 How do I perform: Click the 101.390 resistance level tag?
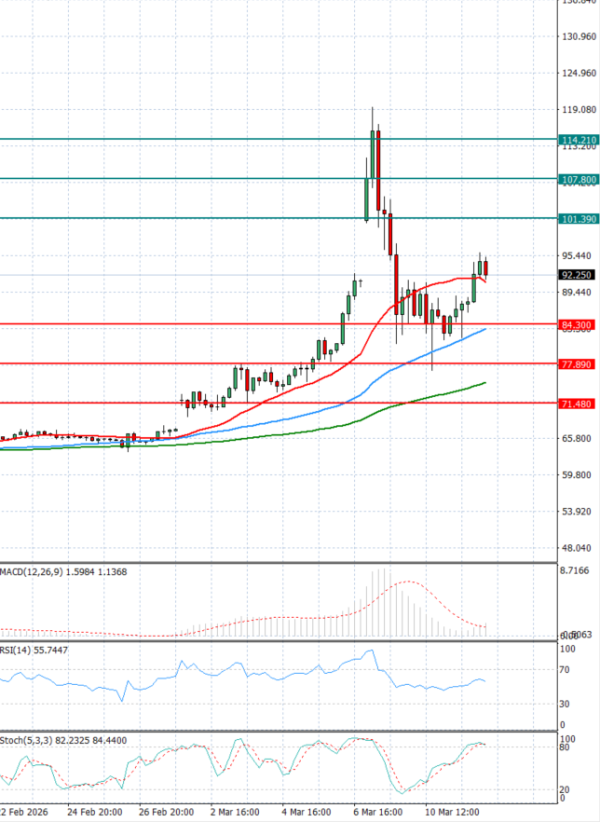coord(579,218)
